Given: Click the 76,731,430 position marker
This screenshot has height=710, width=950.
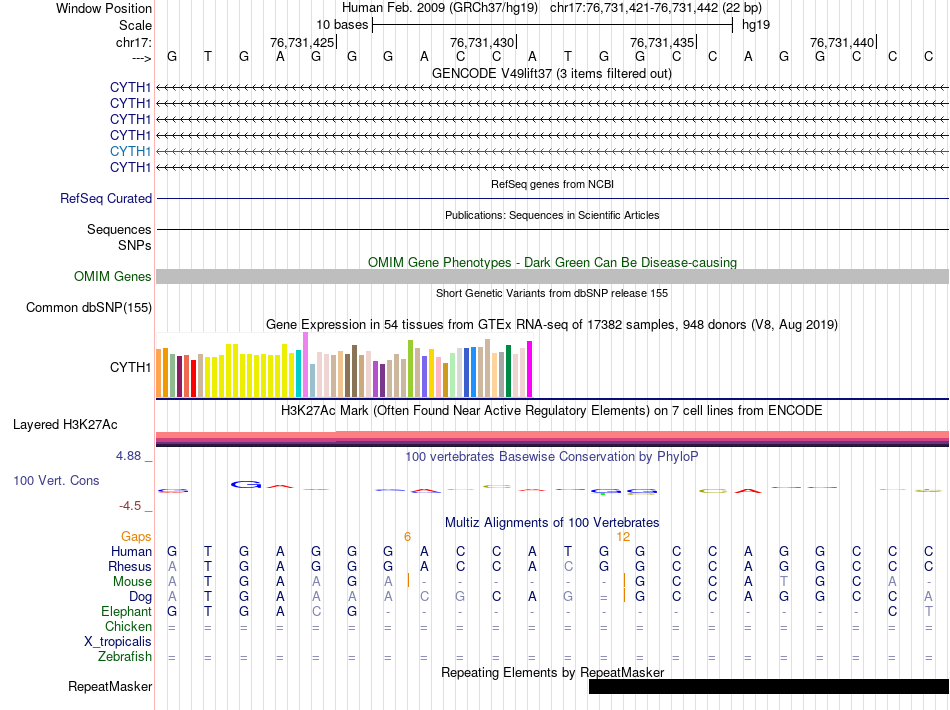Looking at the screenshot, I should click(483, 42).
